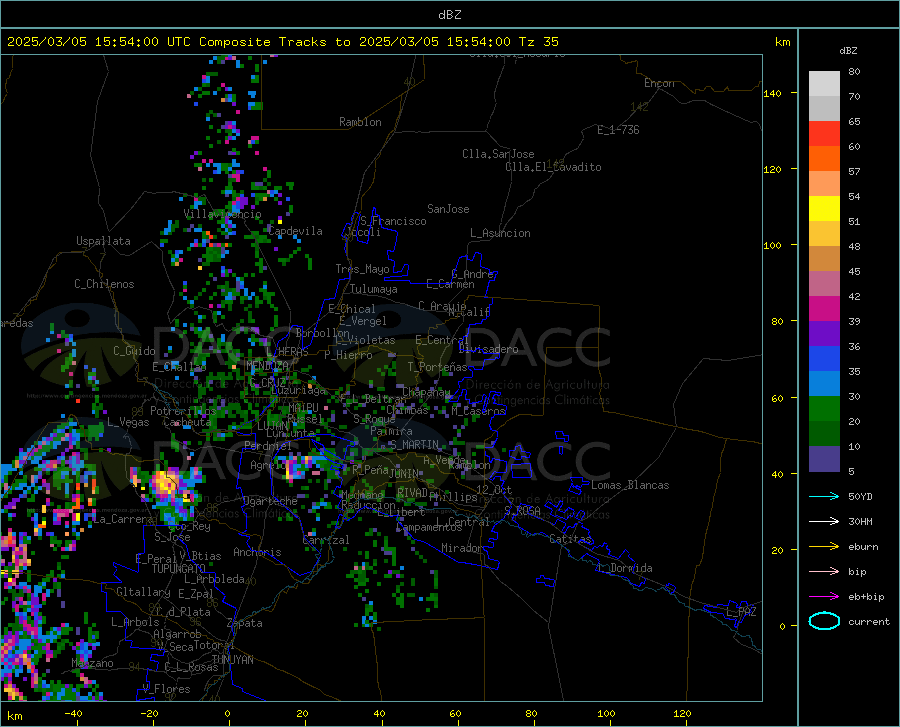Viewport: 900px width, 727px height.
Task: Click the Perdriel map label
Action: point(267,446)
